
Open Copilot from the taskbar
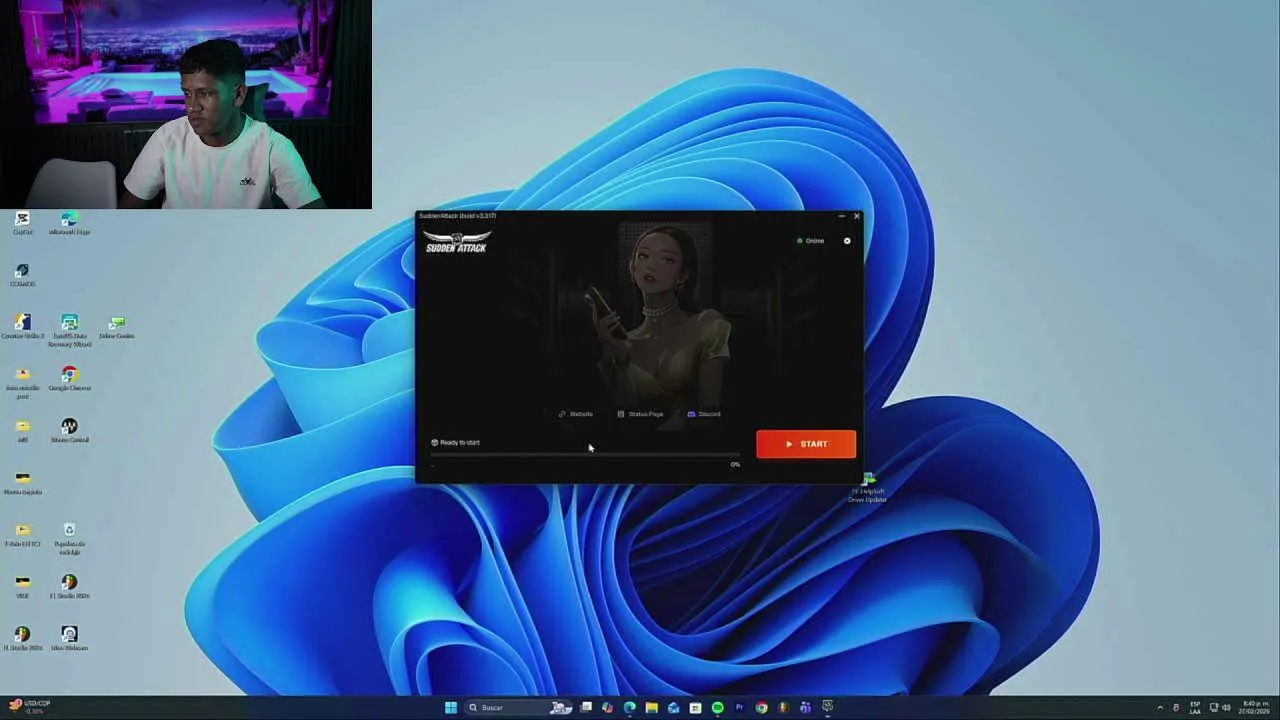pyautogui.click(x=607, y=708)
